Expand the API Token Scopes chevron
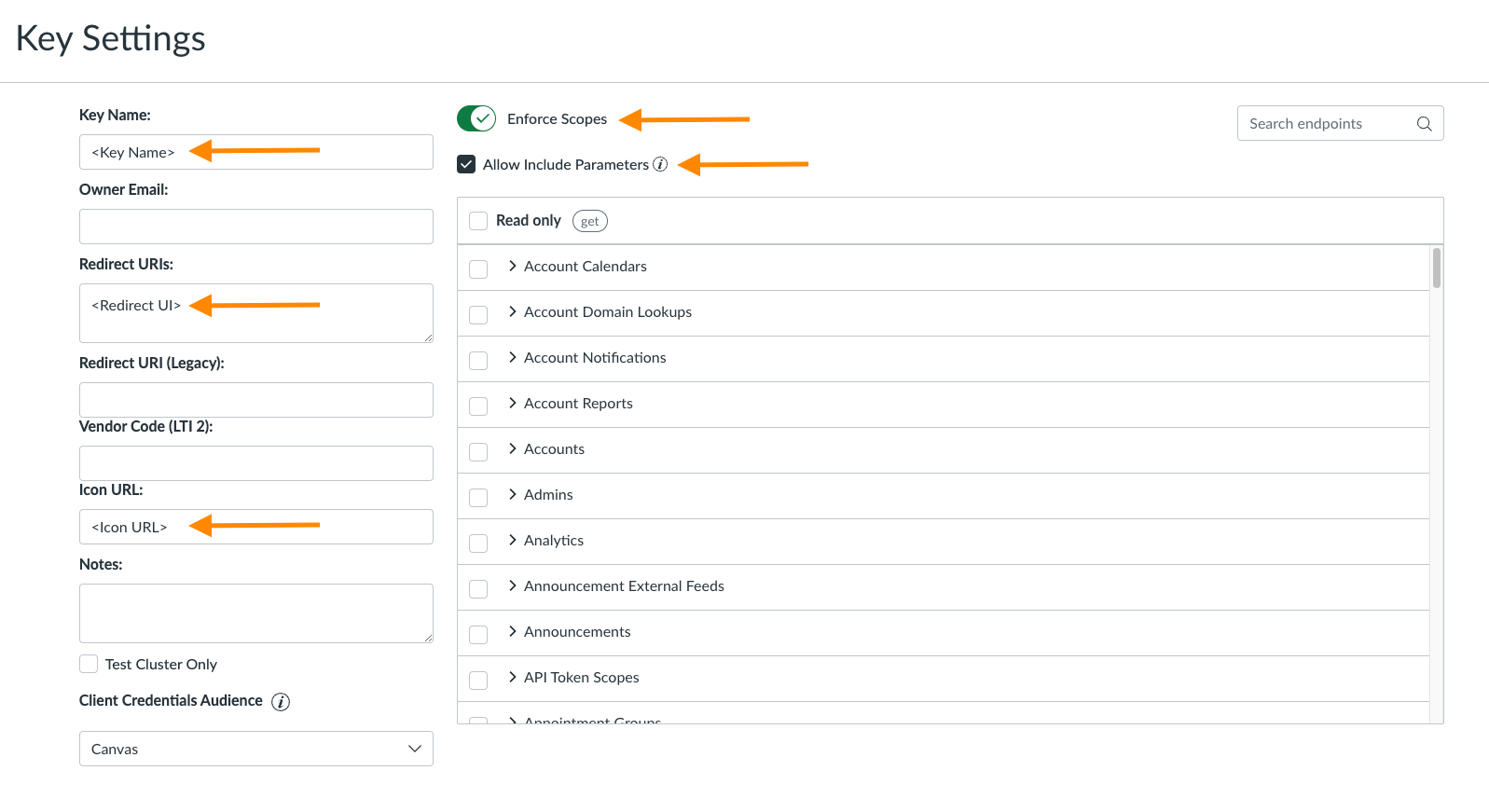Screen dimensions: 1489x812 513,677
